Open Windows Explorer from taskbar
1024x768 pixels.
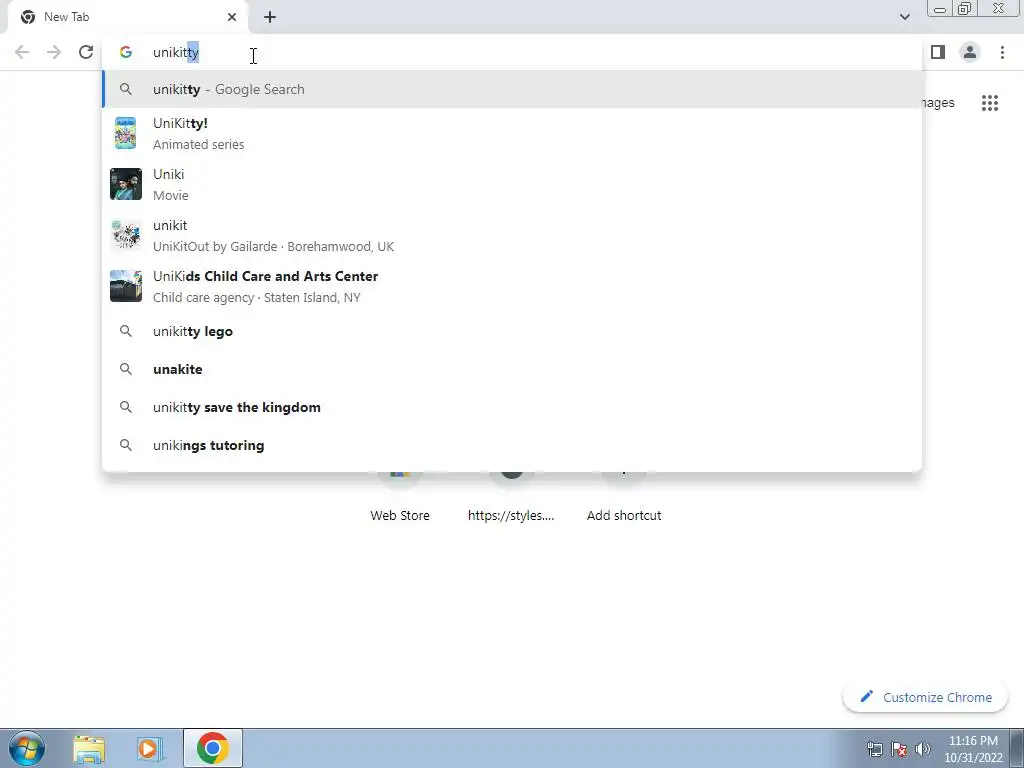[89, 748]
